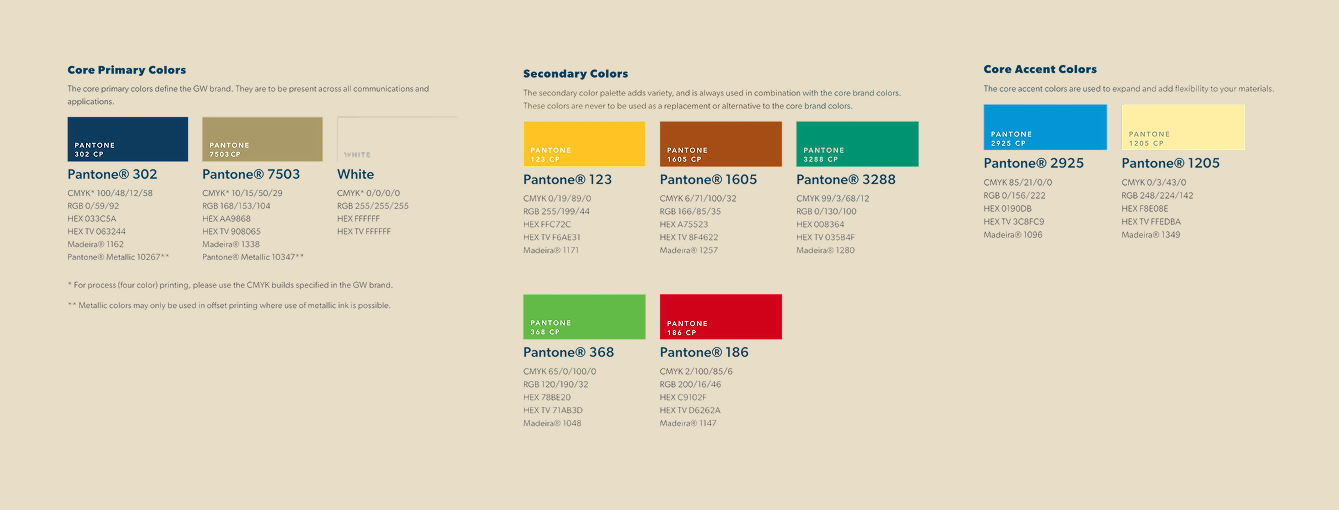Select the Pantone® 7503 title text
Viewport: 1339px width, 510px height.
[x=251, y=174]
